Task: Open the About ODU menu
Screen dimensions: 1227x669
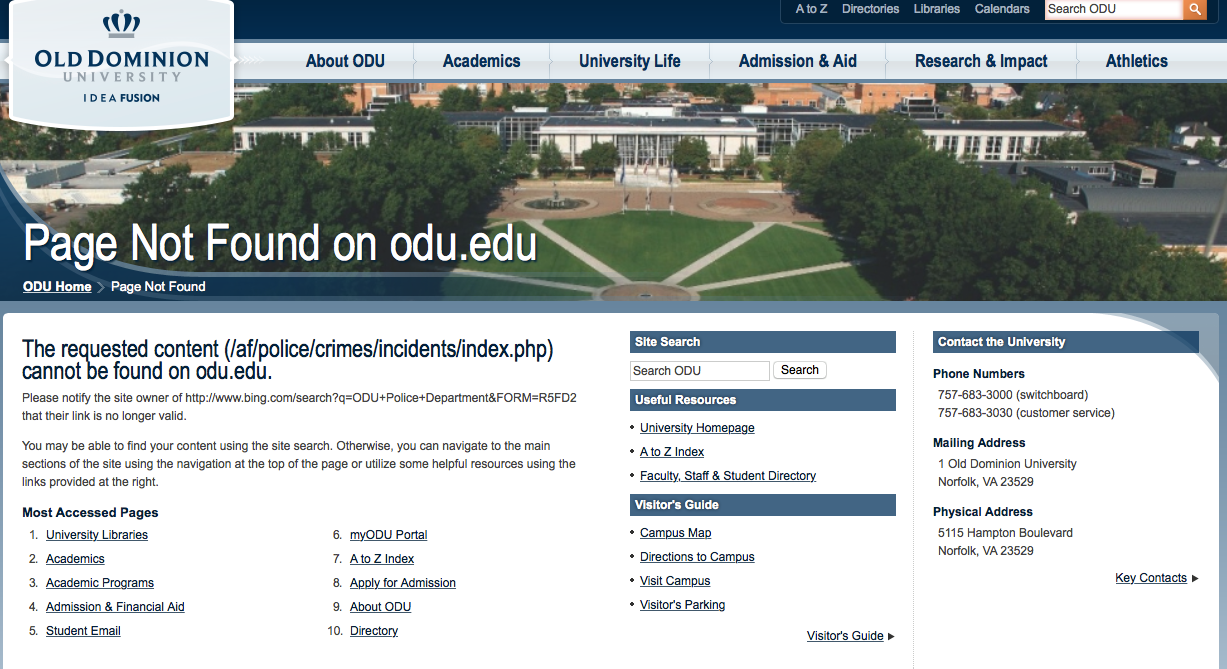Action: (345, 61)
